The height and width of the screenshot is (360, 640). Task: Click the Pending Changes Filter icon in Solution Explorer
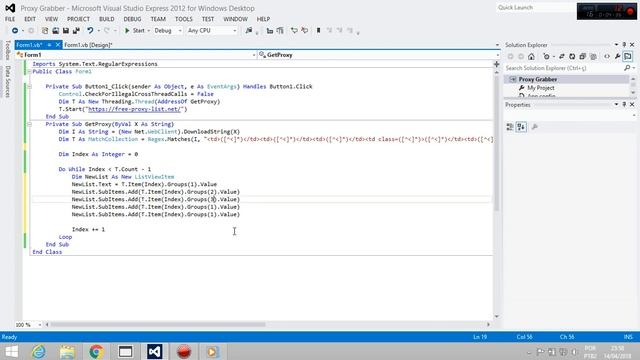(547, 57)
